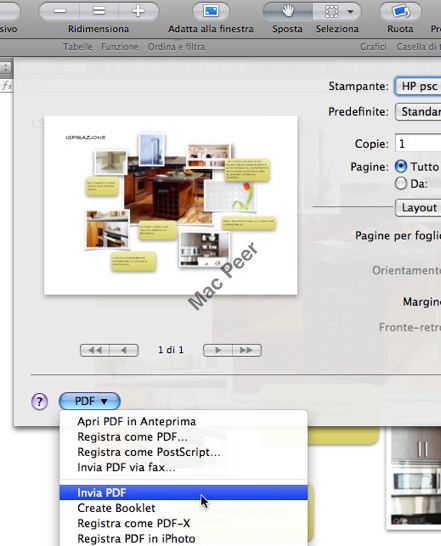441x546 pixels.
Task: Open the Seleziona tool dropdown arrow
Action: click(351, 11)
